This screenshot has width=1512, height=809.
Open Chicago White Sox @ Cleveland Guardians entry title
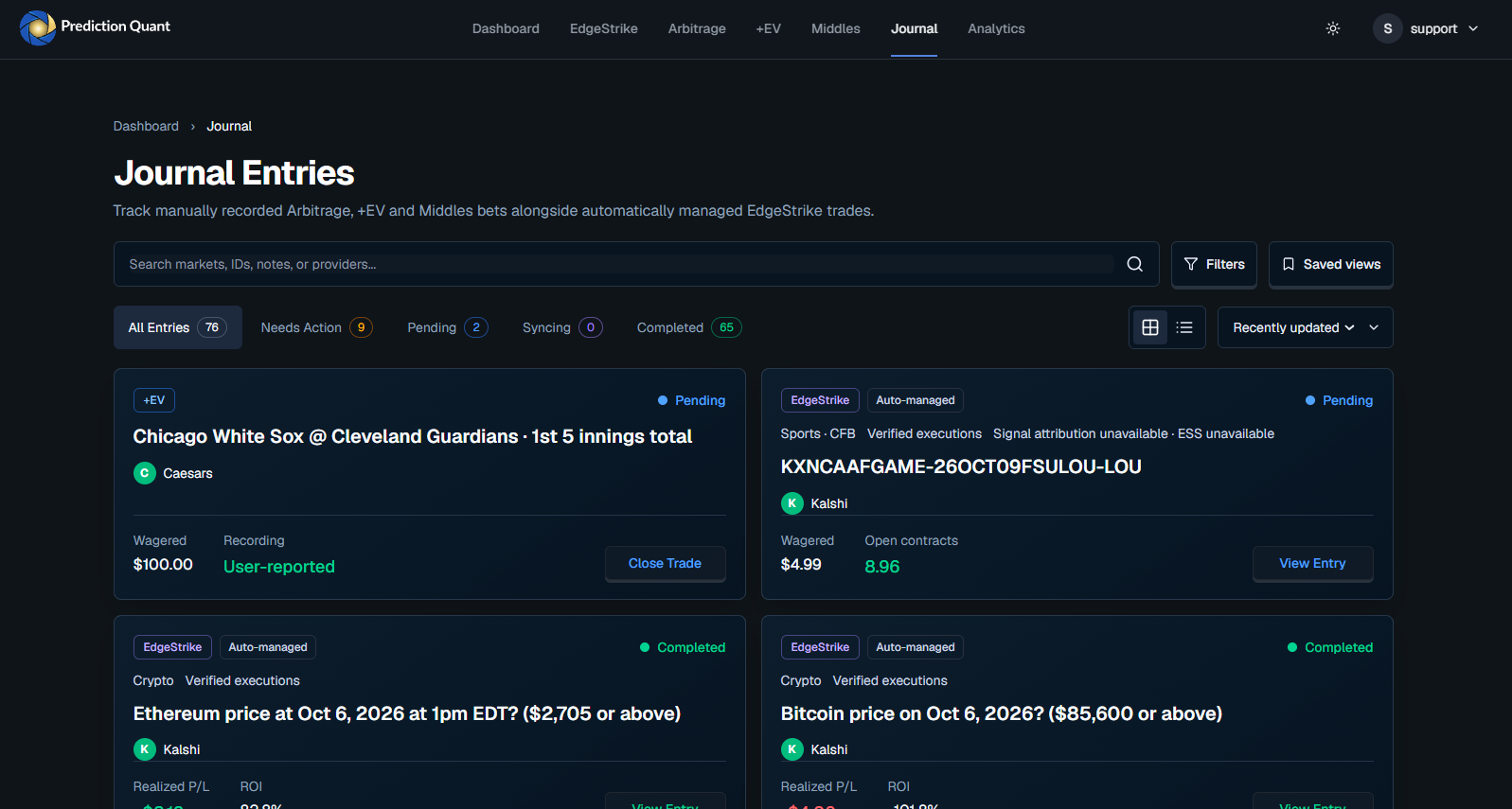pos(413,436)
